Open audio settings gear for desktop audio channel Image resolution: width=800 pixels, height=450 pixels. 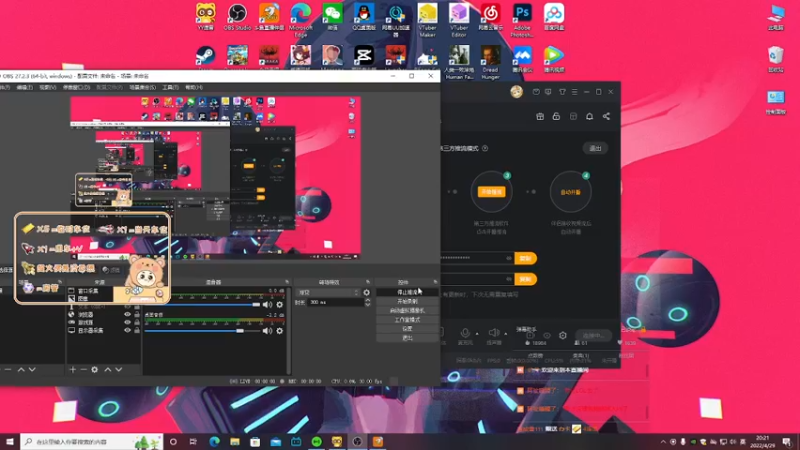click(x=280, y=331)
